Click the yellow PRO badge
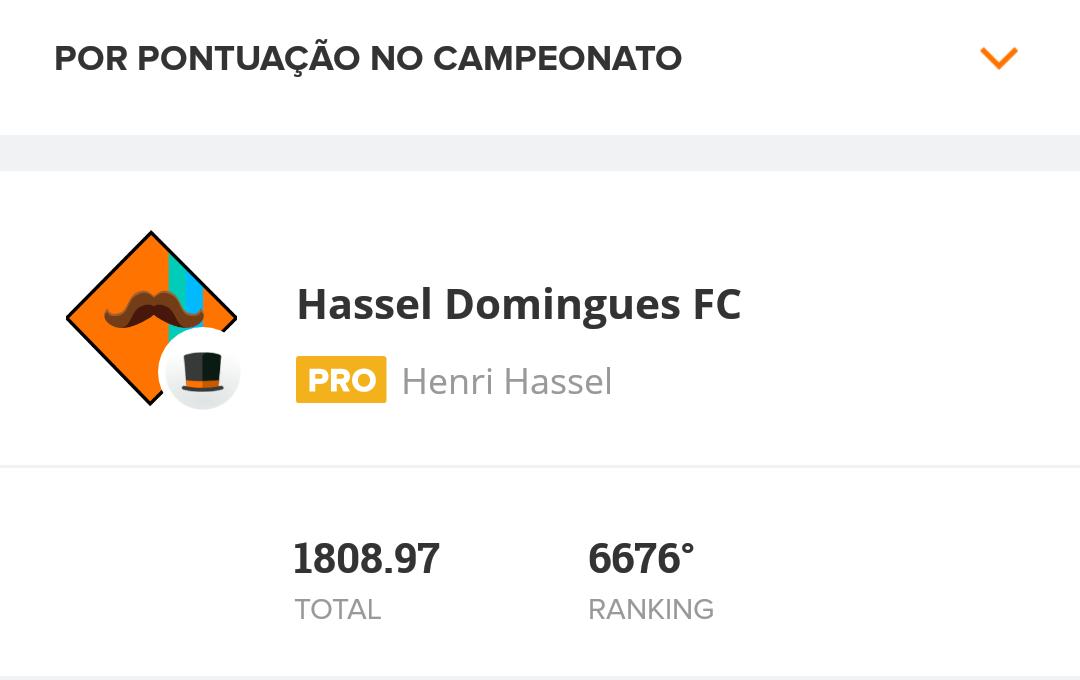Viewport: 1080px width, 680px height. 341,380
